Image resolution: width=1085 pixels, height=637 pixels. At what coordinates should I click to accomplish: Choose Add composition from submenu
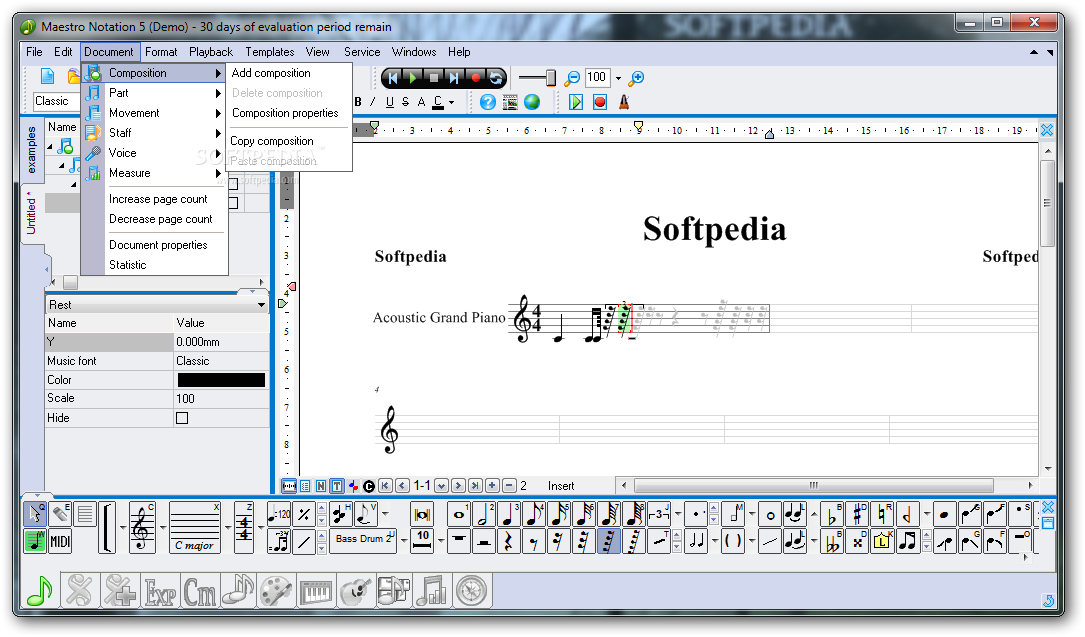pyautogui.click(x=289, y=73)
